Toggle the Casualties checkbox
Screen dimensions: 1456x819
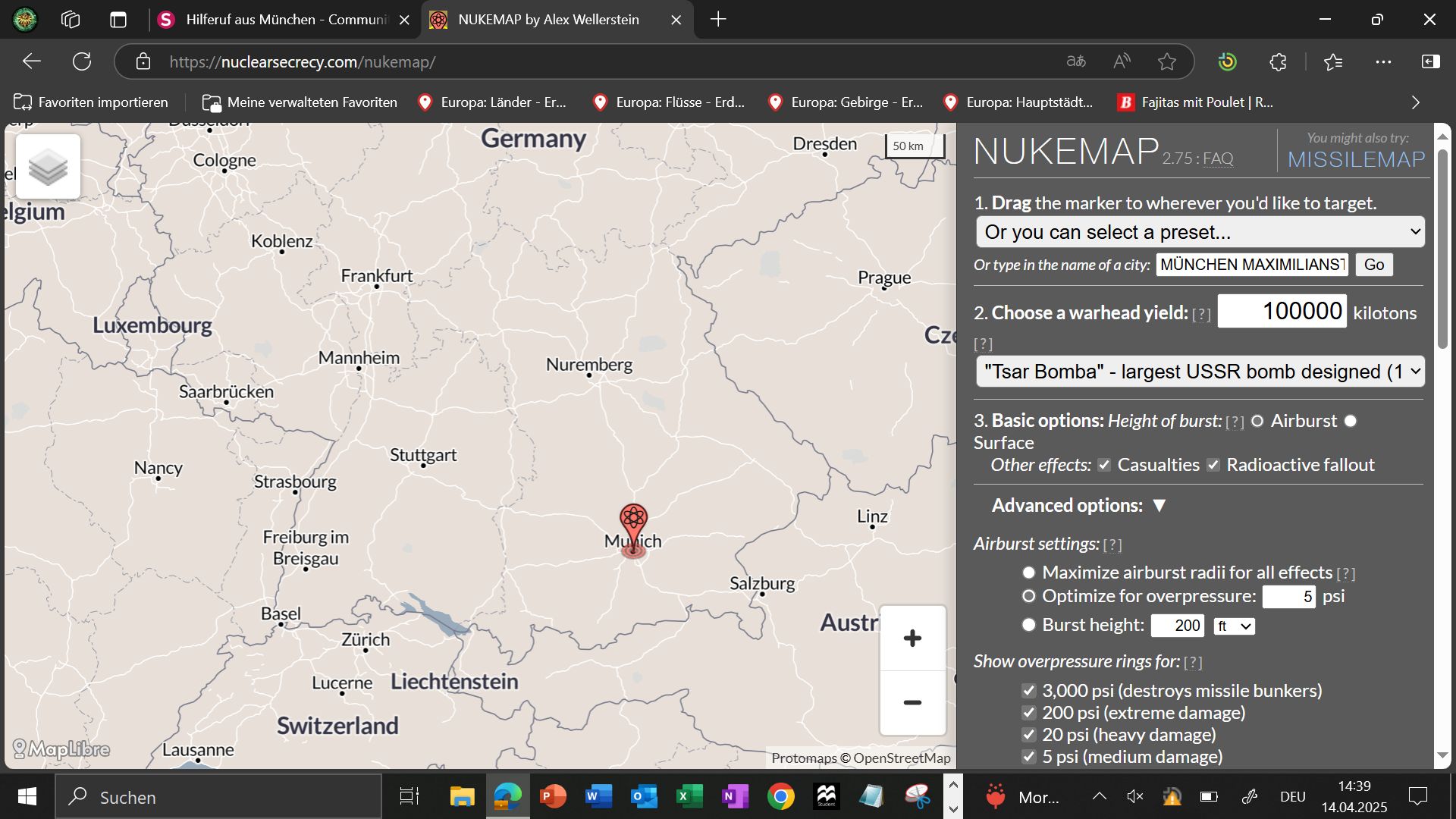coord(1104,465)
